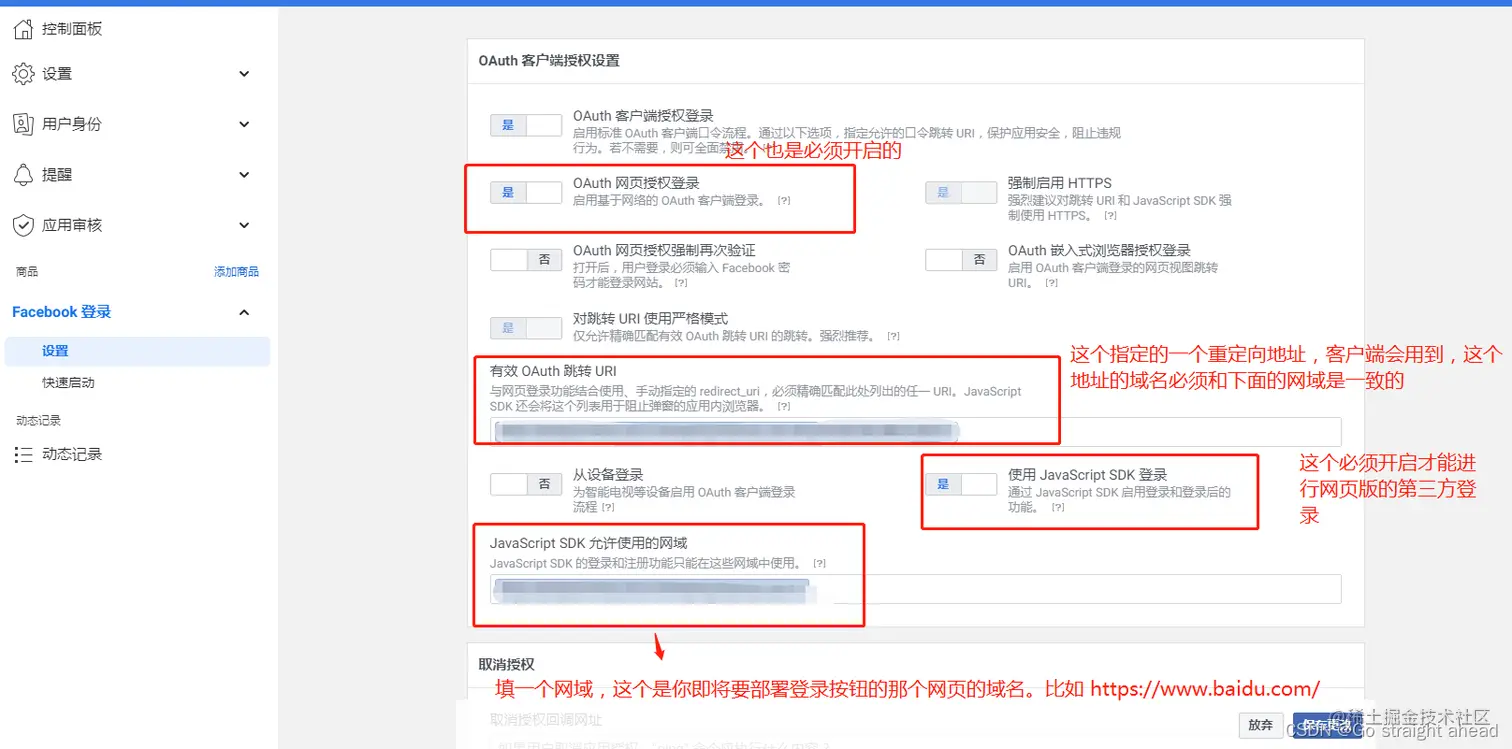Open help [?] for 从设备登录
Image resolution: width=1512 pixels, height=749 pixels.
coord(608,508)
